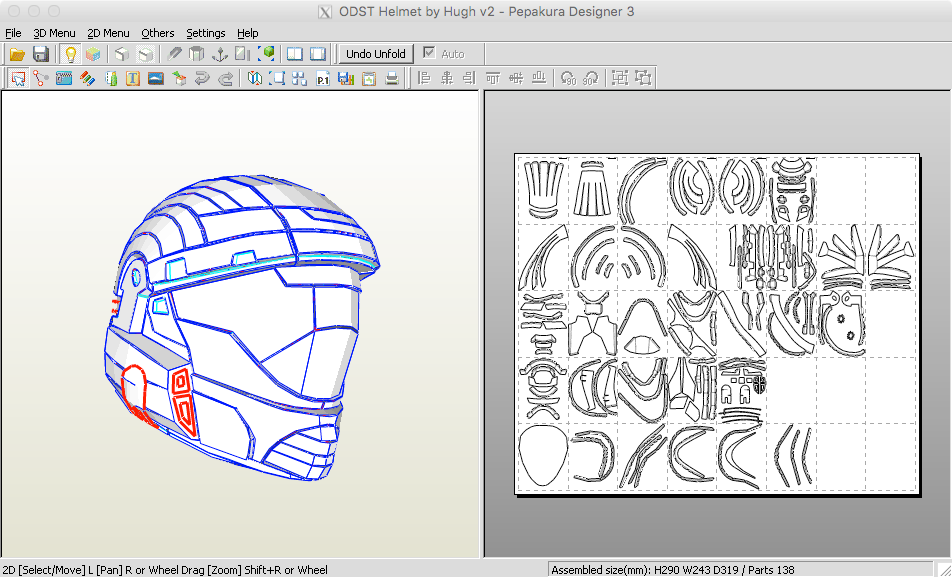Click the group parts icon

point(620,78)
